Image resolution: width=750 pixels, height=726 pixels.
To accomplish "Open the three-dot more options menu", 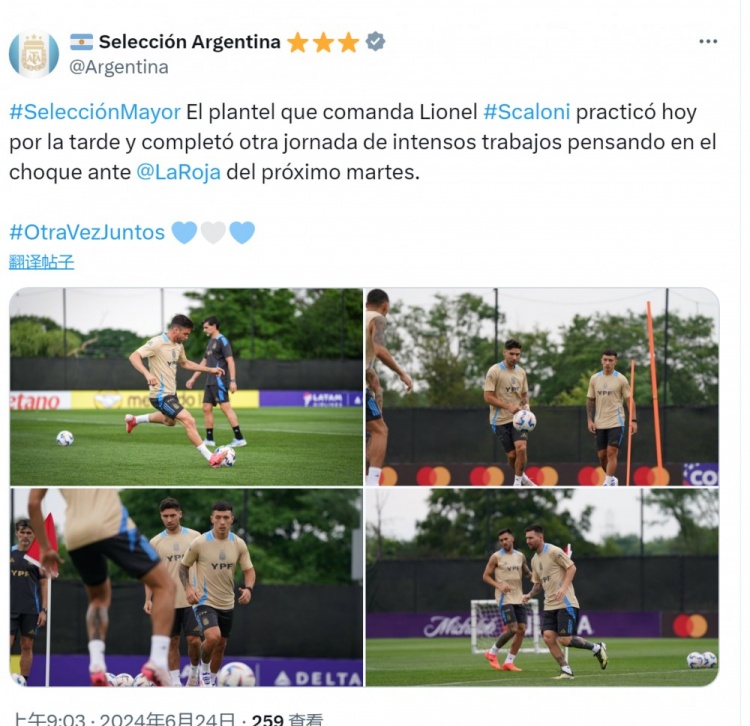I will point(708,42).
